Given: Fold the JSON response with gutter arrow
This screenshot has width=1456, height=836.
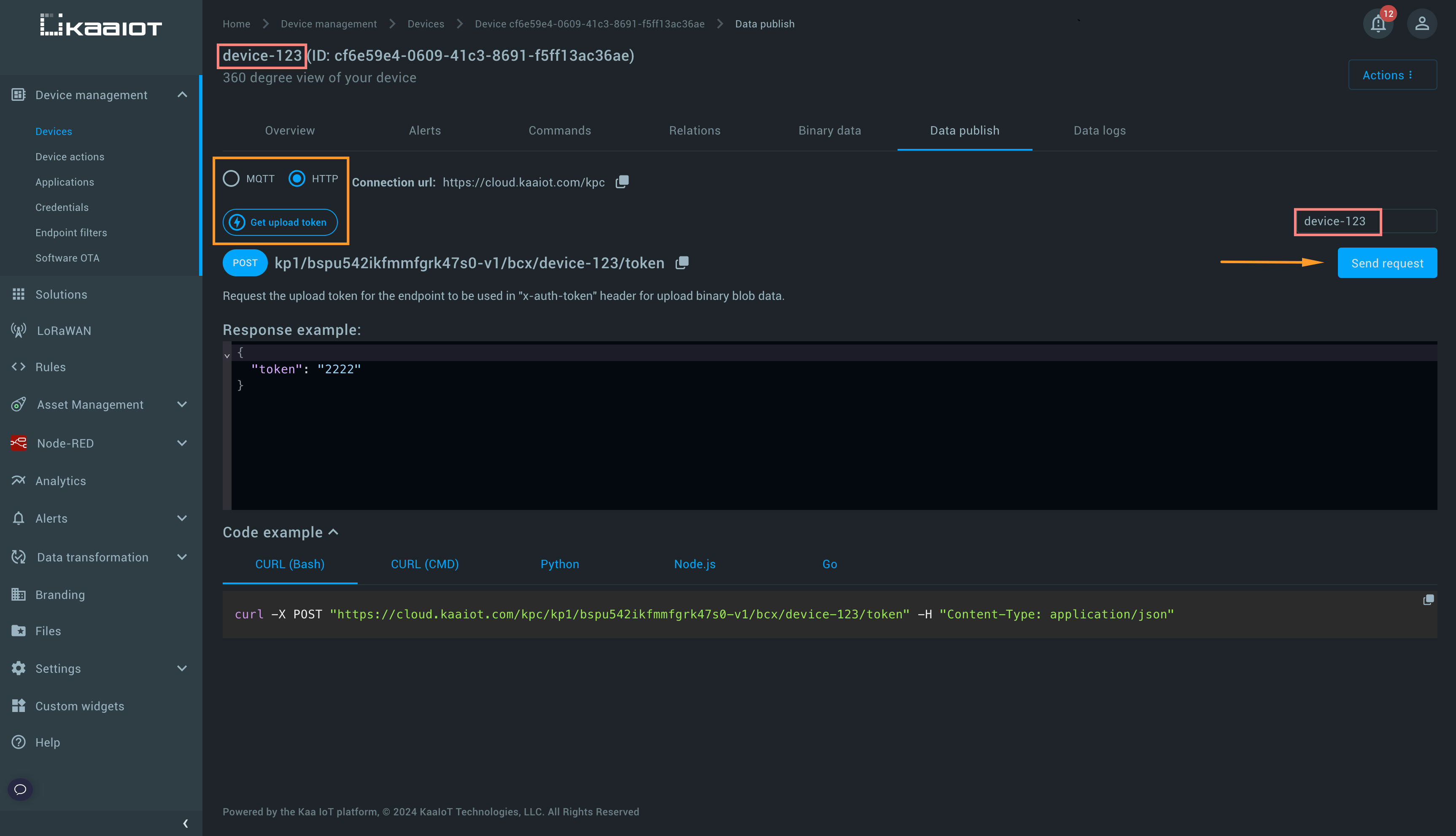Looking at the screenshot, I should coord(227,356).
